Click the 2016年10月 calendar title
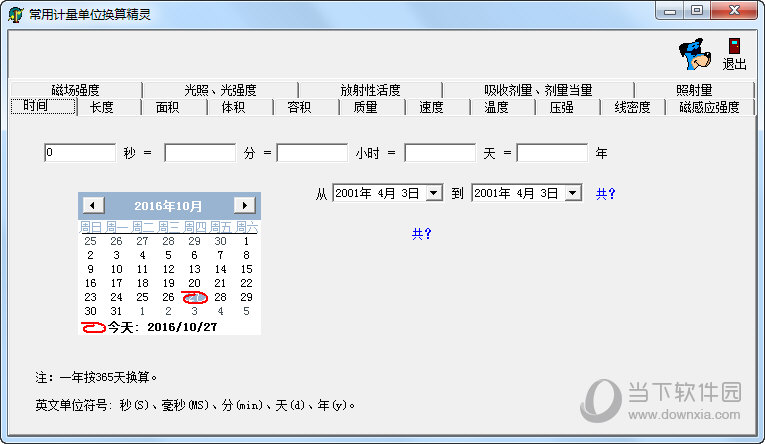Viewport: 765px width, 444px height. click(168, 206)
